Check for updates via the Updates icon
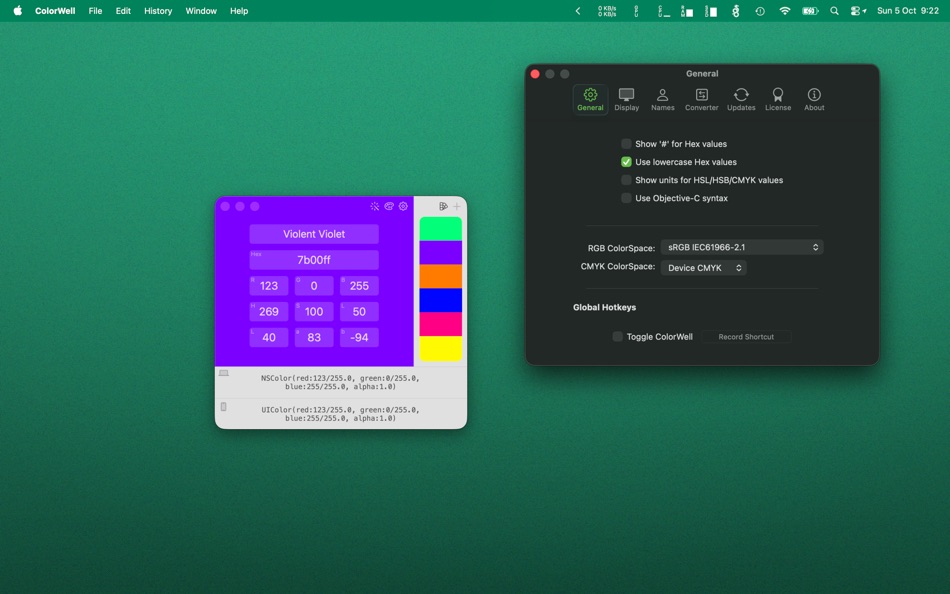Viewport: 950px width, 594px height. tap(741, 97)
